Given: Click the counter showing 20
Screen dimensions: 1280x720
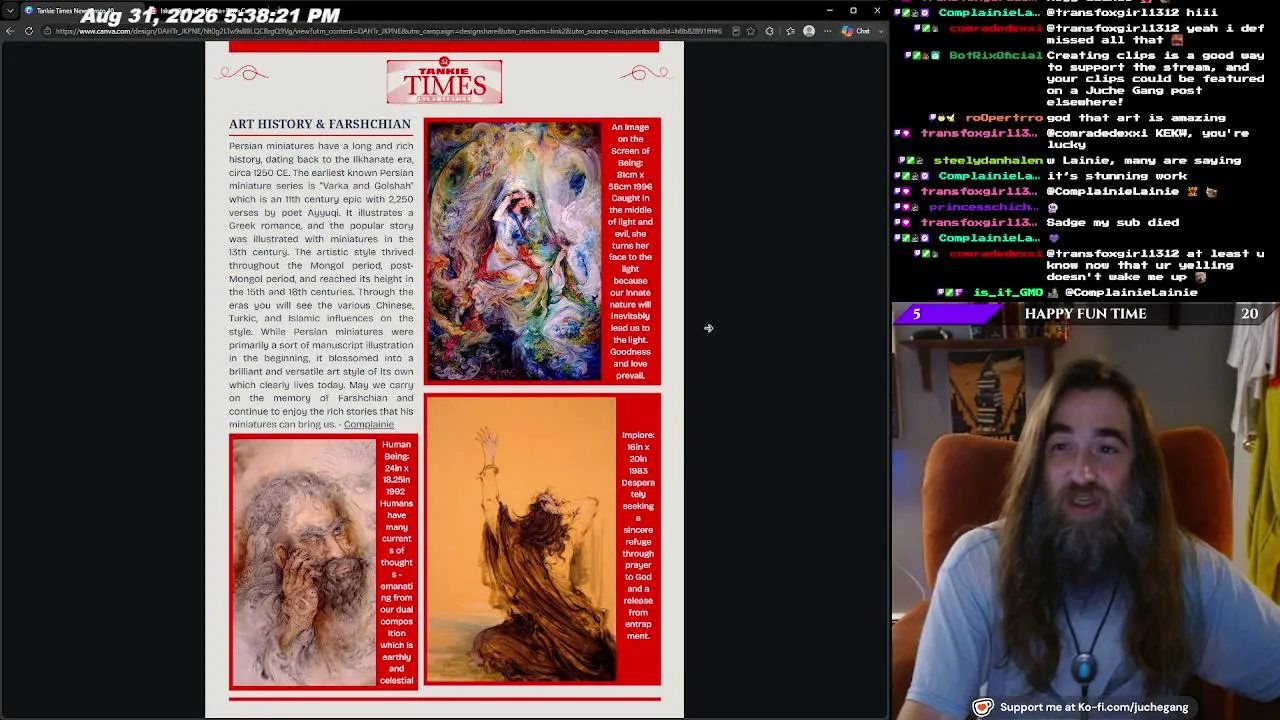Looking at the screenshot, I should click(1249, 314).
